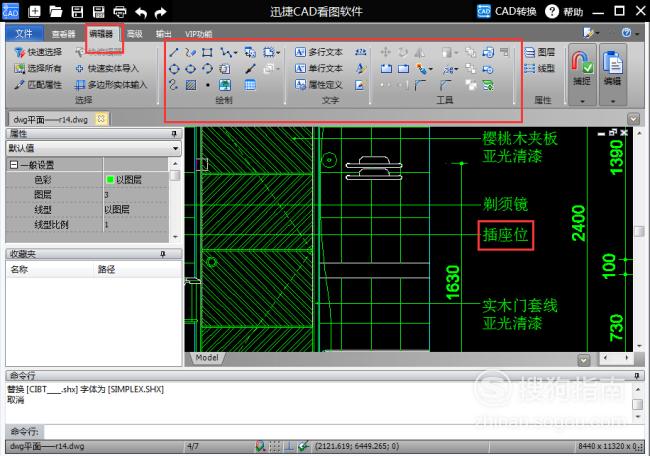650x456 pixels.
Task: Click Quick Entity Import (快速实体导入)
Action: pyautogui.click(x=107, y=68)
